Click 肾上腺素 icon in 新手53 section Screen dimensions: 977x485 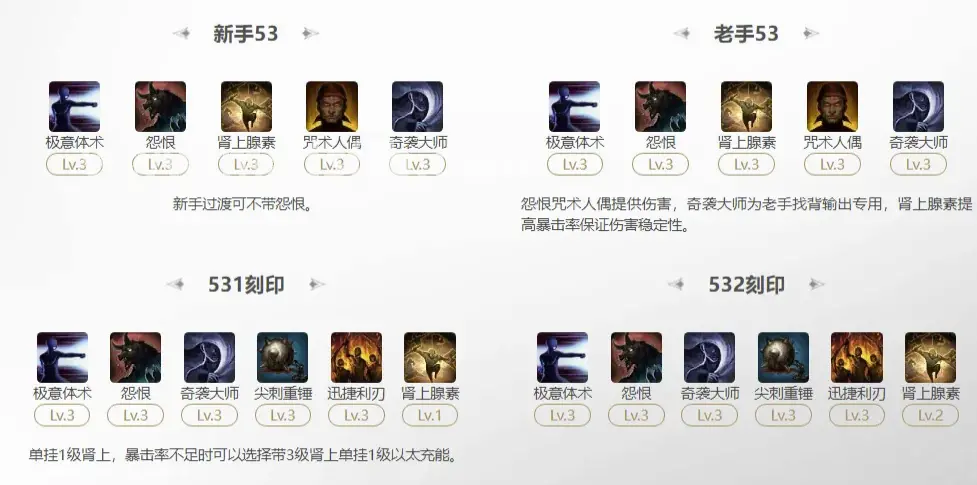click(247, 107)
